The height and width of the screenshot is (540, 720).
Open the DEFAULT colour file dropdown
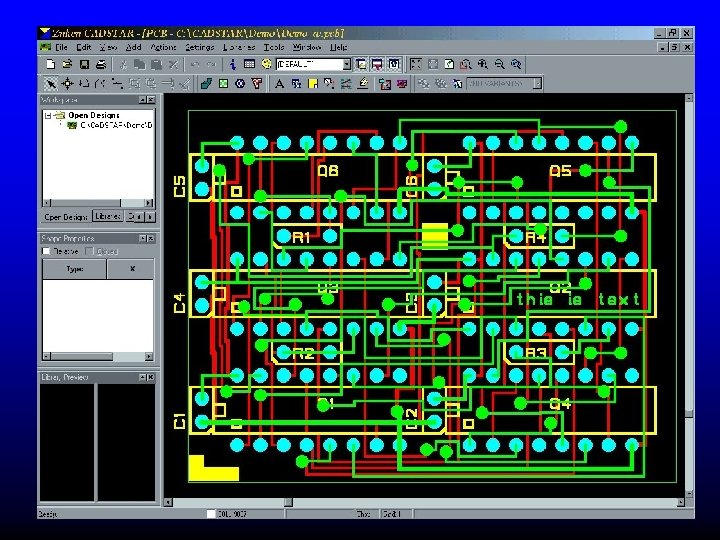tap(347, 64)
